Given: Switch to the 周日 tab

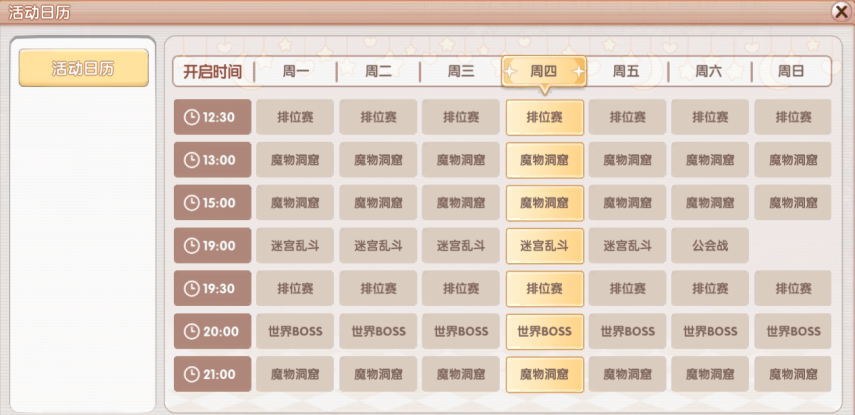Looking at the screenshot, I should click(791, 71).
